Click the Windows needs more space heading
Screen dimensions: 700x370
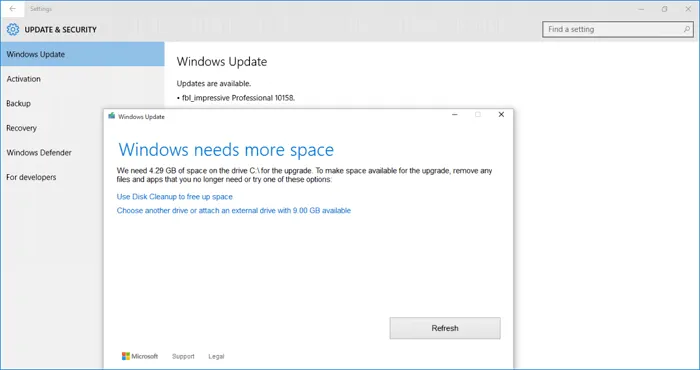[226, 150]
